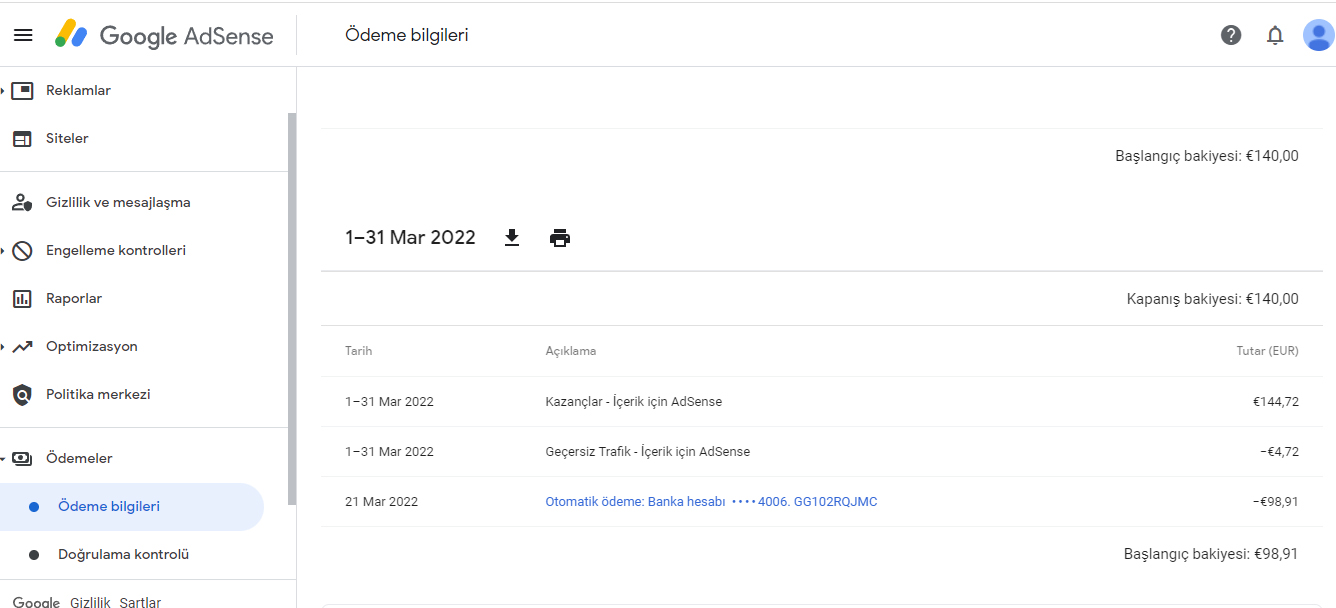Download the March 2022 statement
The height and width of the screenshot is (608, 1336).
(x=512, y=238)
